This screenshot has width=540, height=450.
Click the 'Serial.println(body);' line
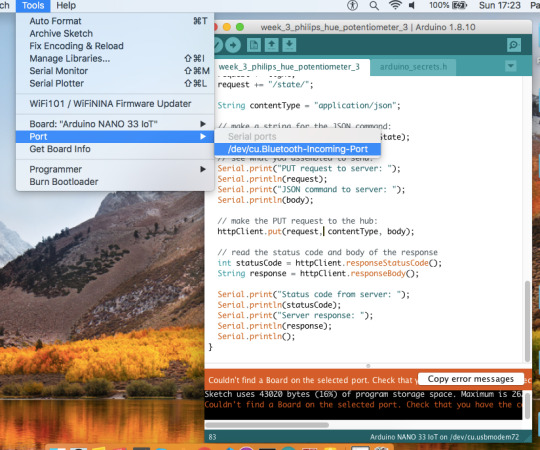pos(265,200)
